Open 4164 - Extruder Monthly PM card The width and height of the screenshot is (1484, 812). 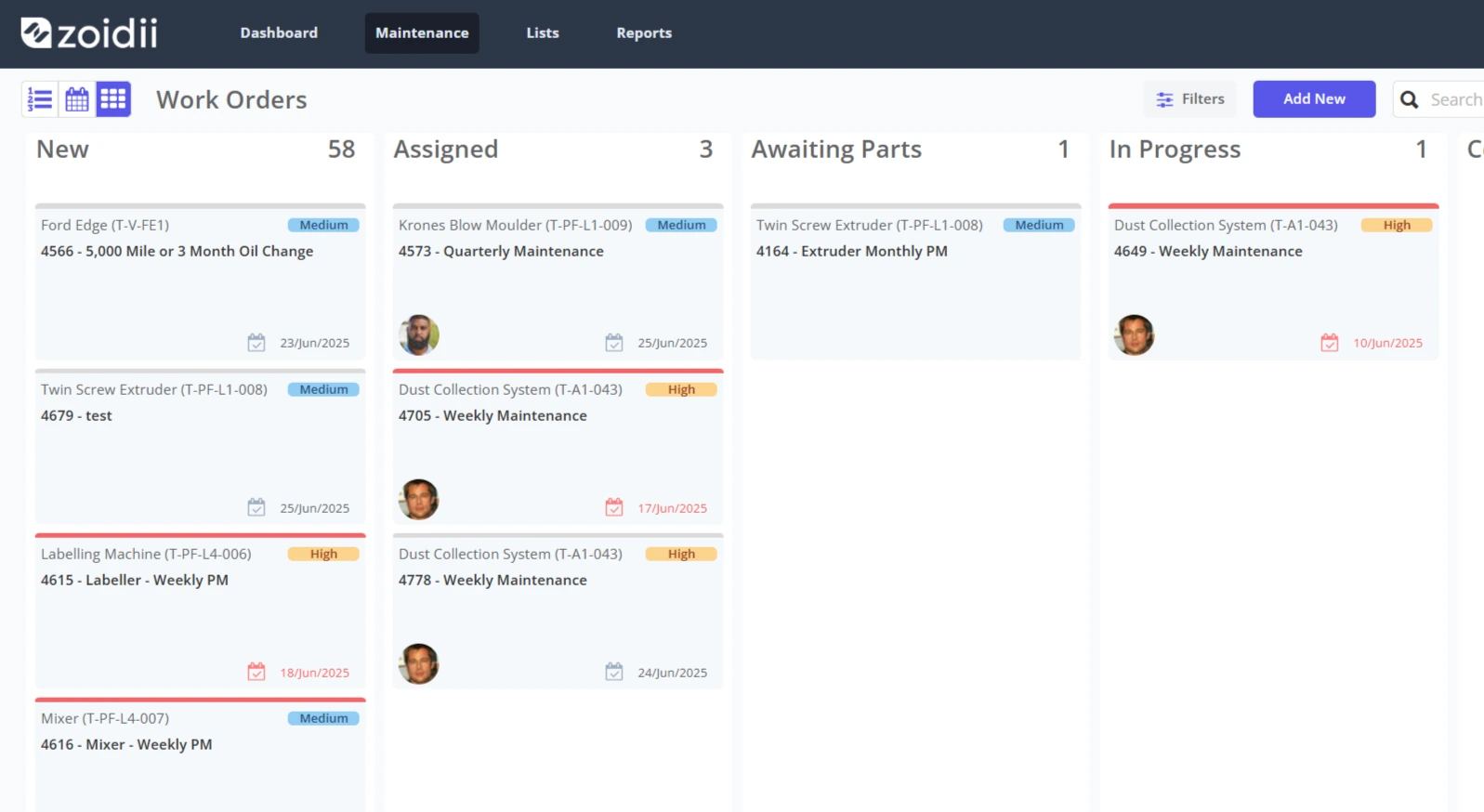pyautogui.click(x=915, y=282)
